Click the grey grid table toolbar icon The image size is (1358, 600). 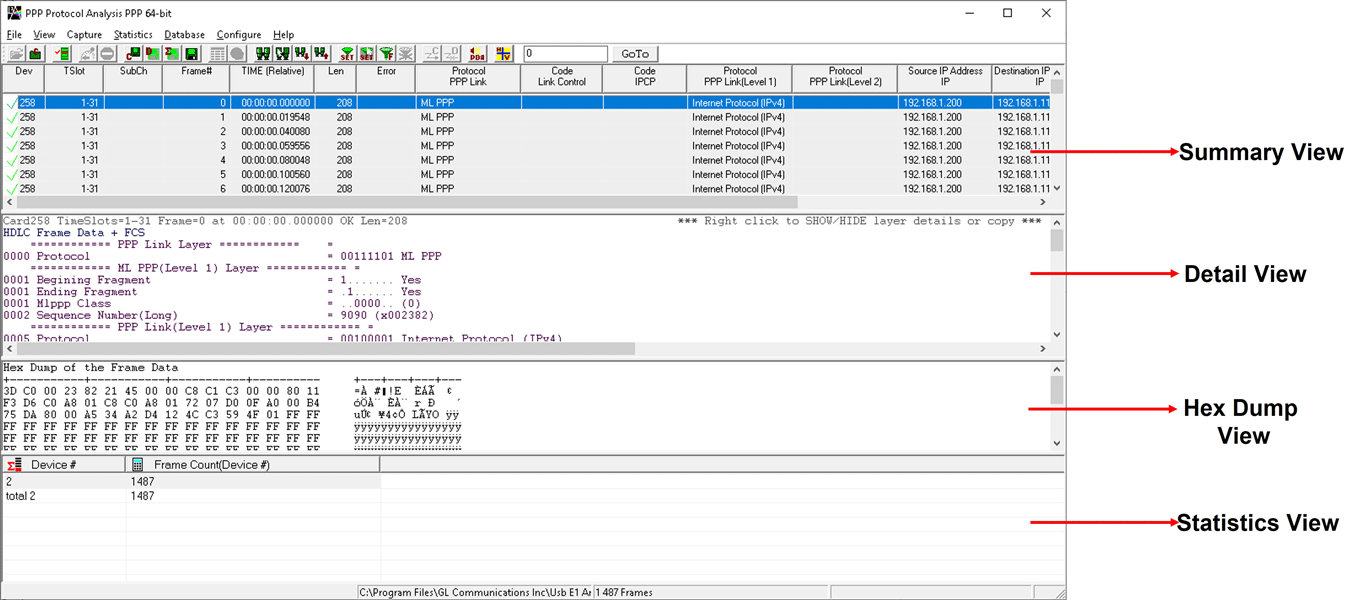pyautogui.click(x=217, y=53)
